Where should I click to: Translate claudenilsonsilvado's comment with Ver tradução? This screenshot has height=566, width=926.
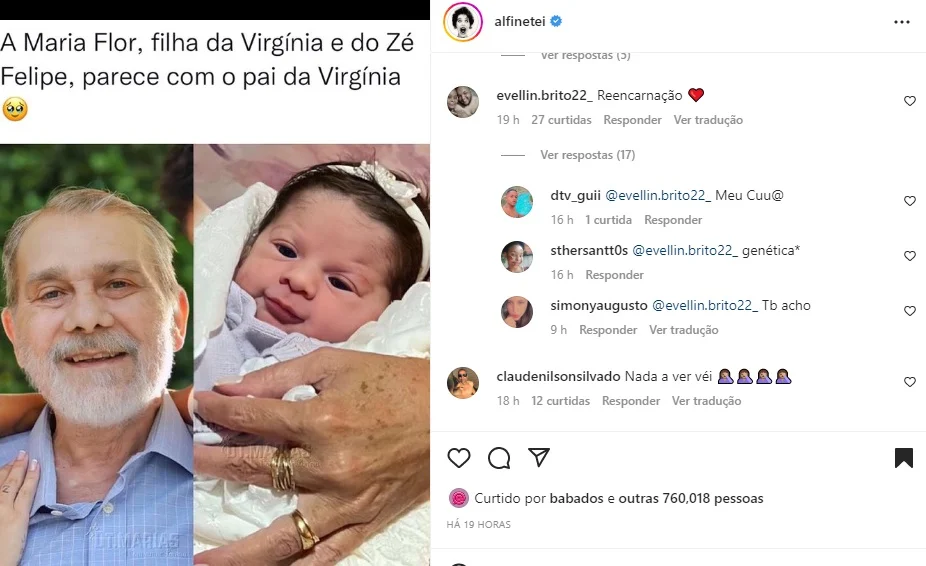(x=706, y=401)
